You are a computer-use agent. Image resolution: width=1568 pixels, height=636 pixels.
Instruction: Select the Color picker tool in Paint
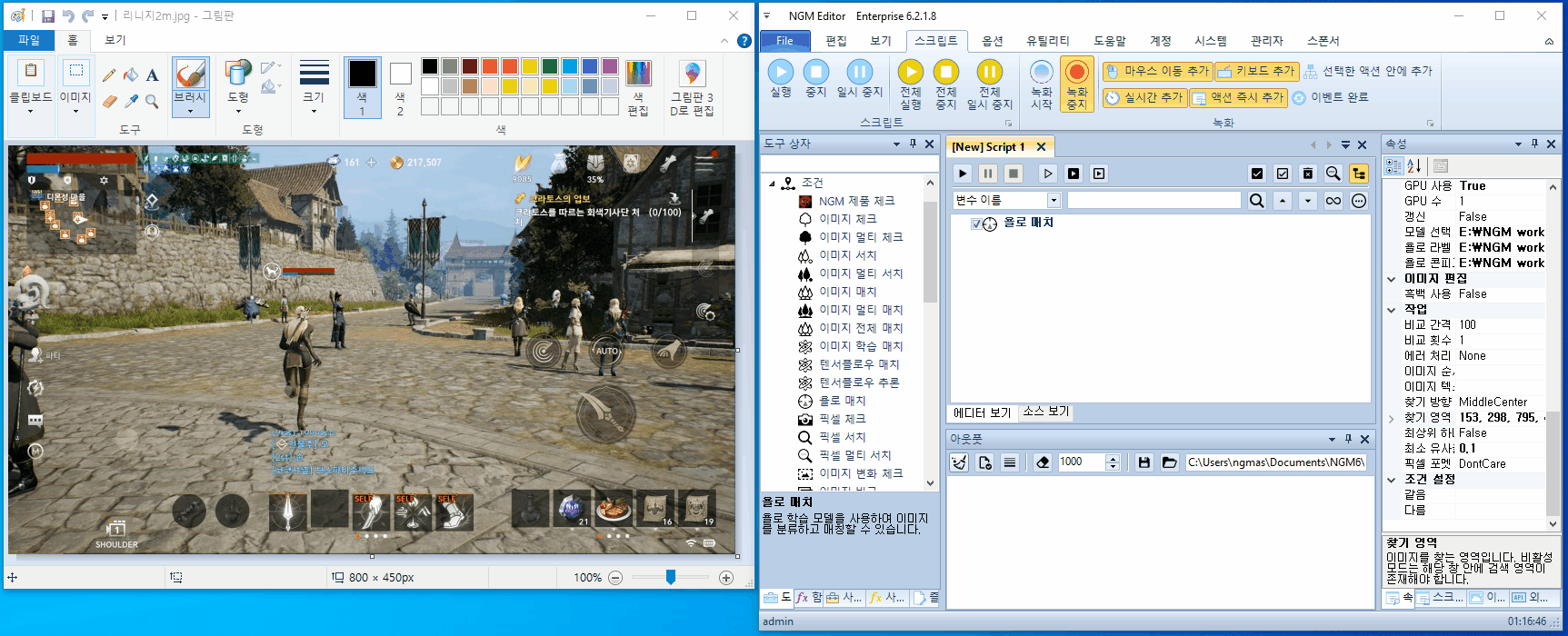pos(131,101)
